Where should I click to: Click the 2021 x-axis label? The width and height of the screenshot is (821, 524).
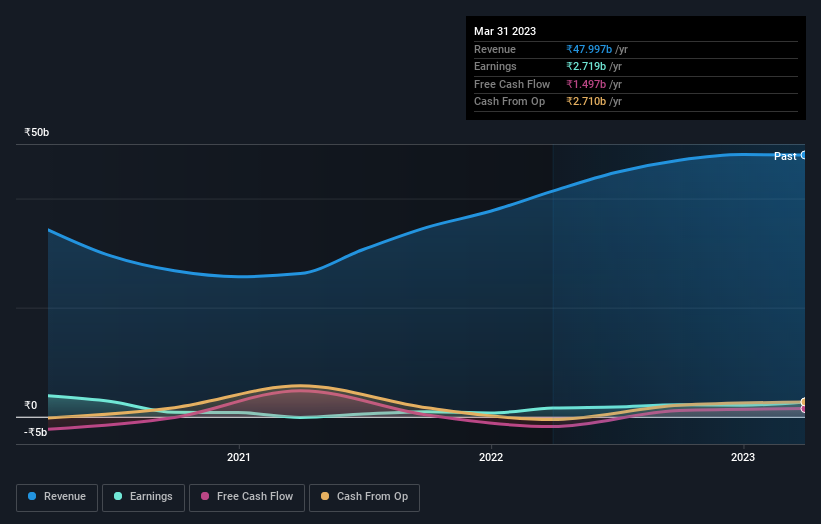pos(239,457)
